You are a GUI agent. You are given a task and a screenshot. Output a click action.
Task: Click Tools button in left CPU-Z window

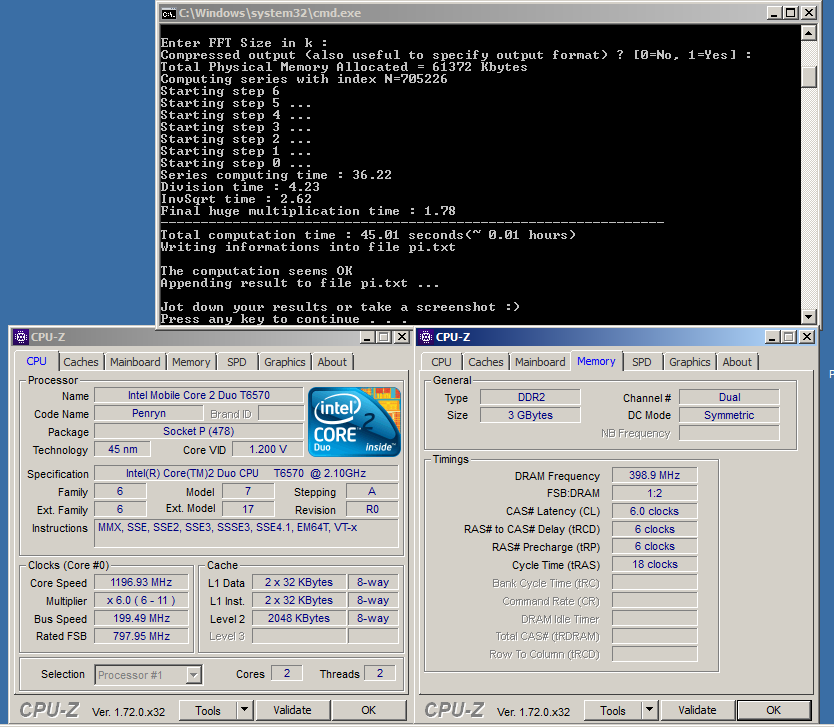208,711
